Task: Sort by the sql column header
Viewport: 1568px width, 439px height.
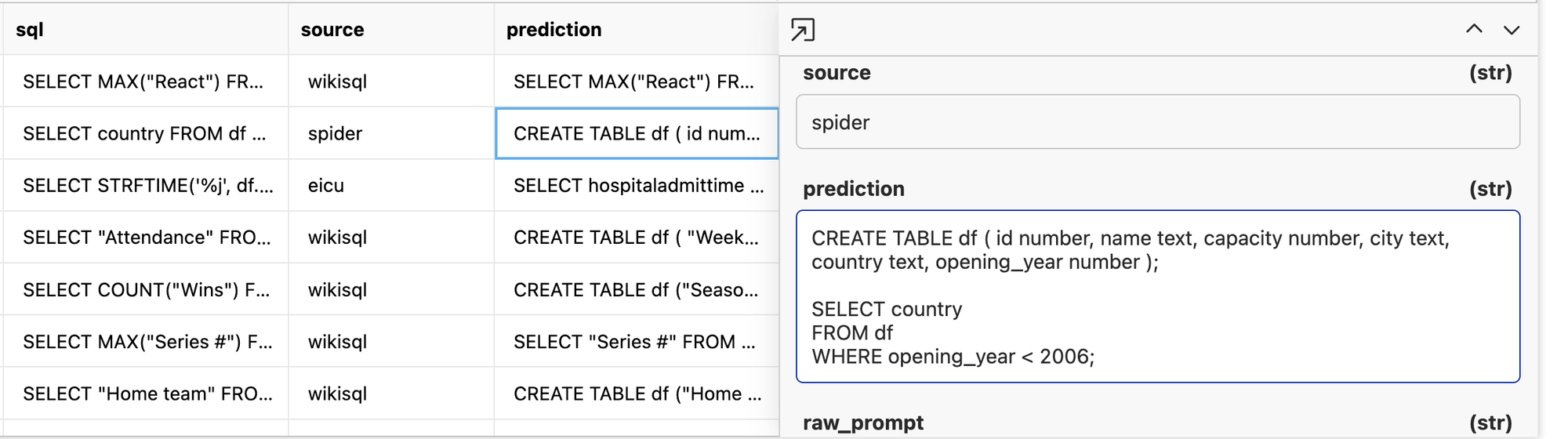Action: point(145,30)
